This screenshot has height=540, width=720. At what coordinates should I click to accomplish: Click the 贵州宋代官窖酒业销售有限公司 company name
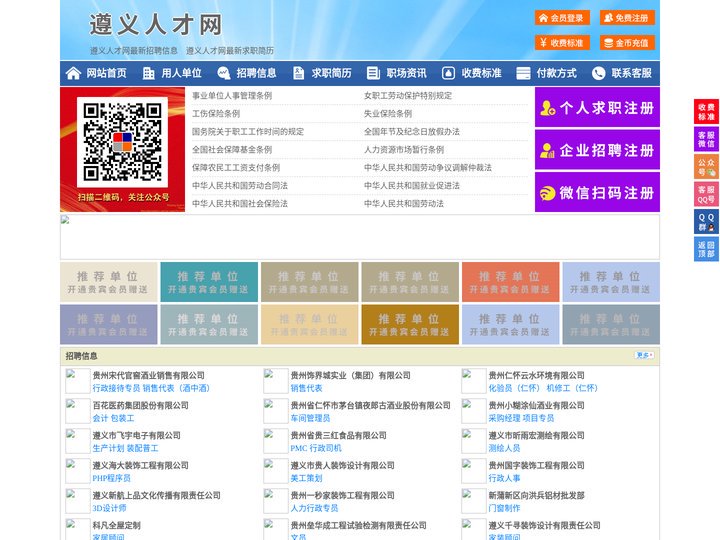148,375
